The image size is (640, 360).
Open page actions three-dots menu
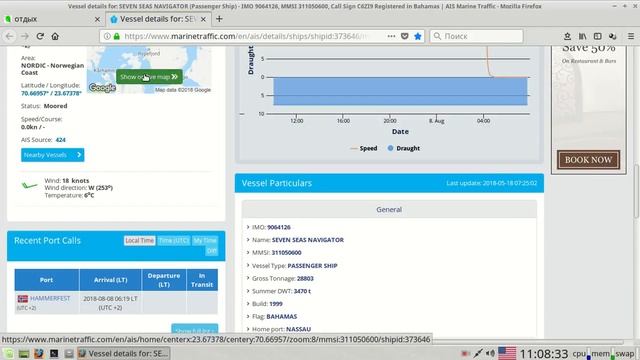(391, 36)
